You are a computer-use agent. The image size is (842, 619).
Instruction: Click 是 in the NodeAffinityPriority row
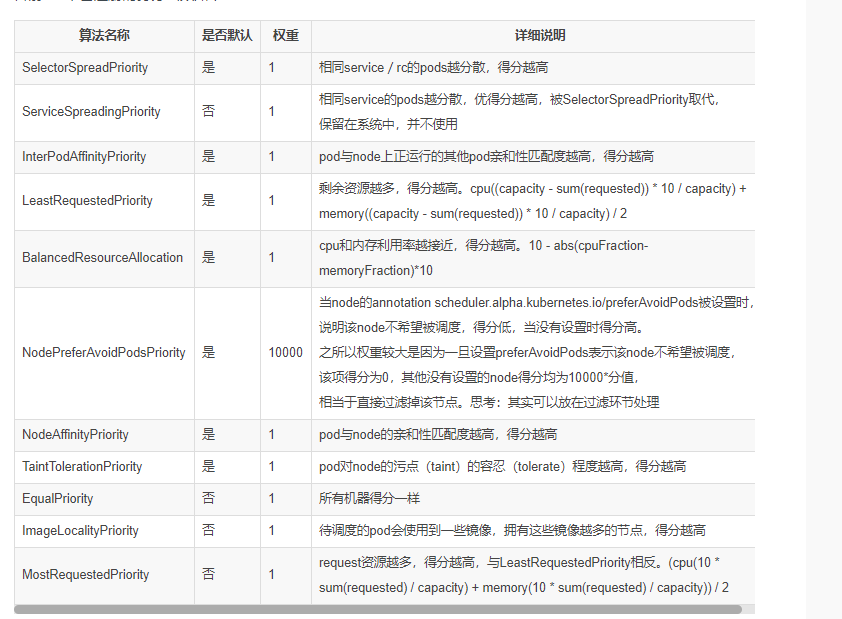tap(208, 434)
